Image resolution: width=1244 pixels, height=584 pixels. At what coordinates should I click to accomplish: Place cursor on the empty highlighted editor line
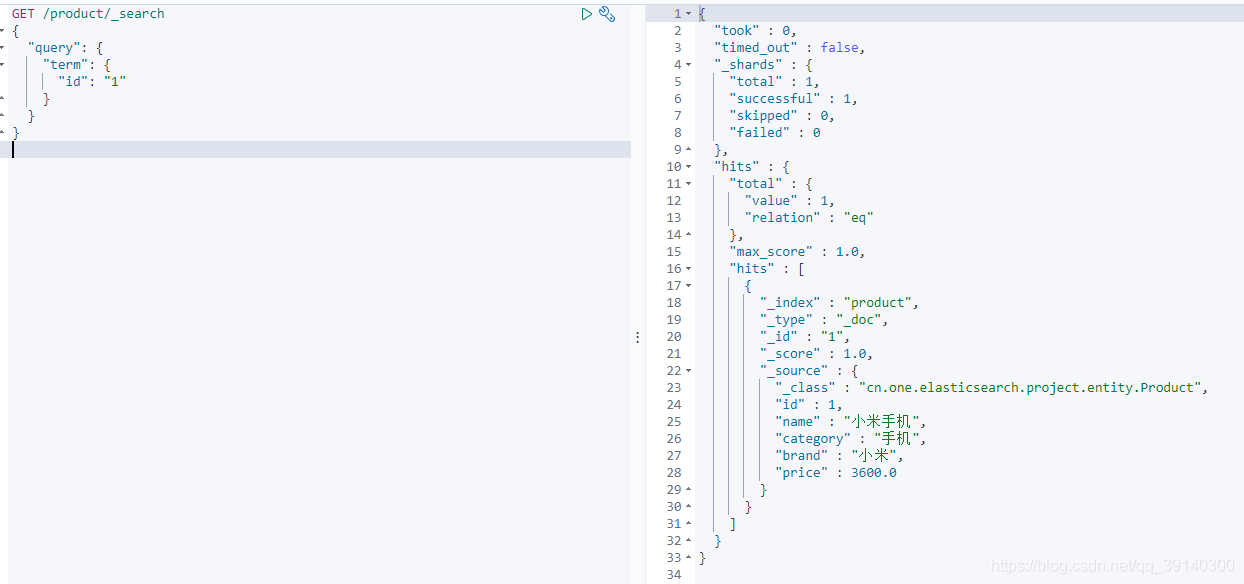[x=320, y=149]
